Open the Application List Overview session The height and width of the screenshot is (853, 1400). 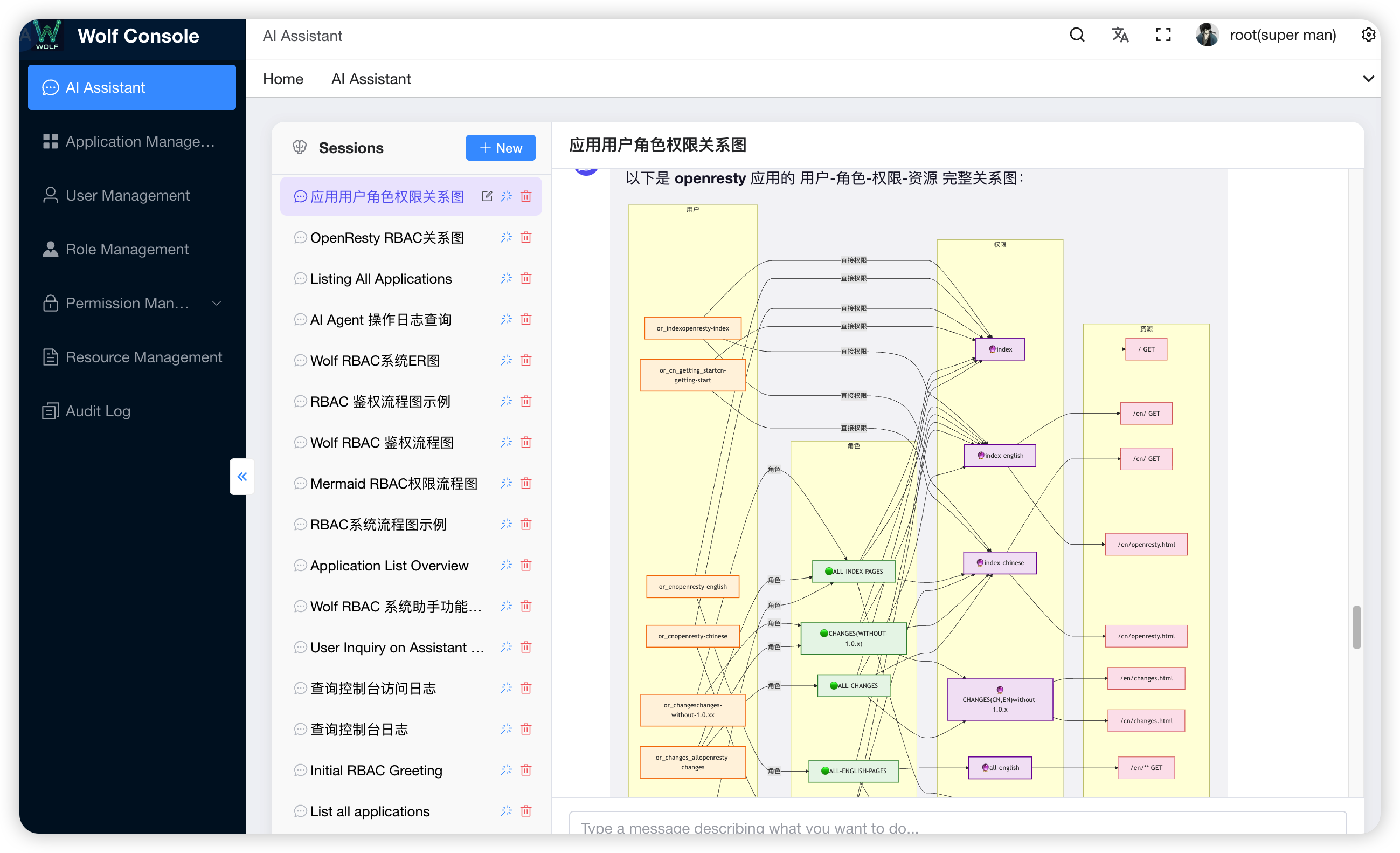[x=411, y=565]
